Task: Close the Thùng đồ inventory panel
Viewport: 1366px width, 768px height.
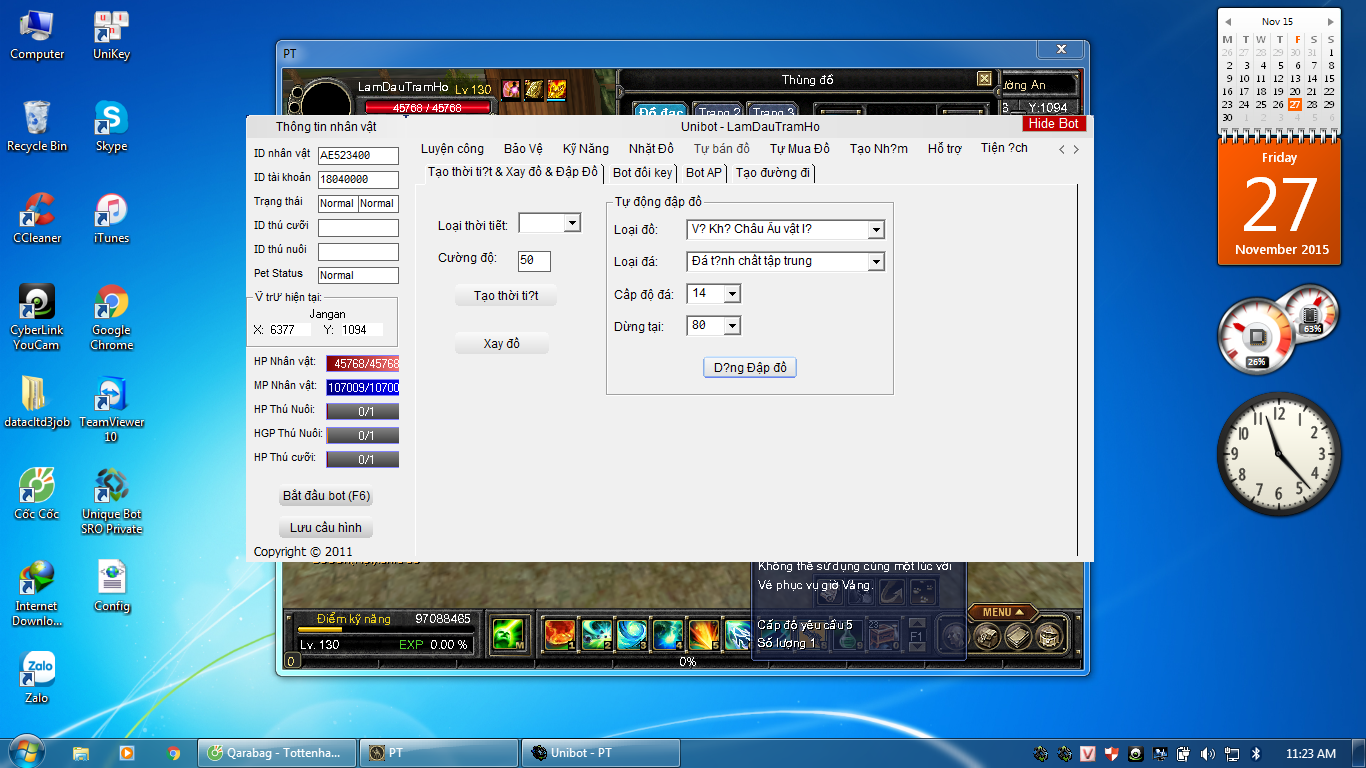Action: point(984,79)
